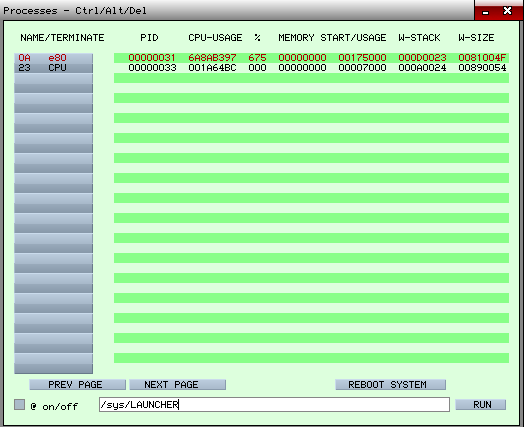Click the PID column header
Image resolution: width=524 pixels, height=427 pixels.
[x=149, y=38]
